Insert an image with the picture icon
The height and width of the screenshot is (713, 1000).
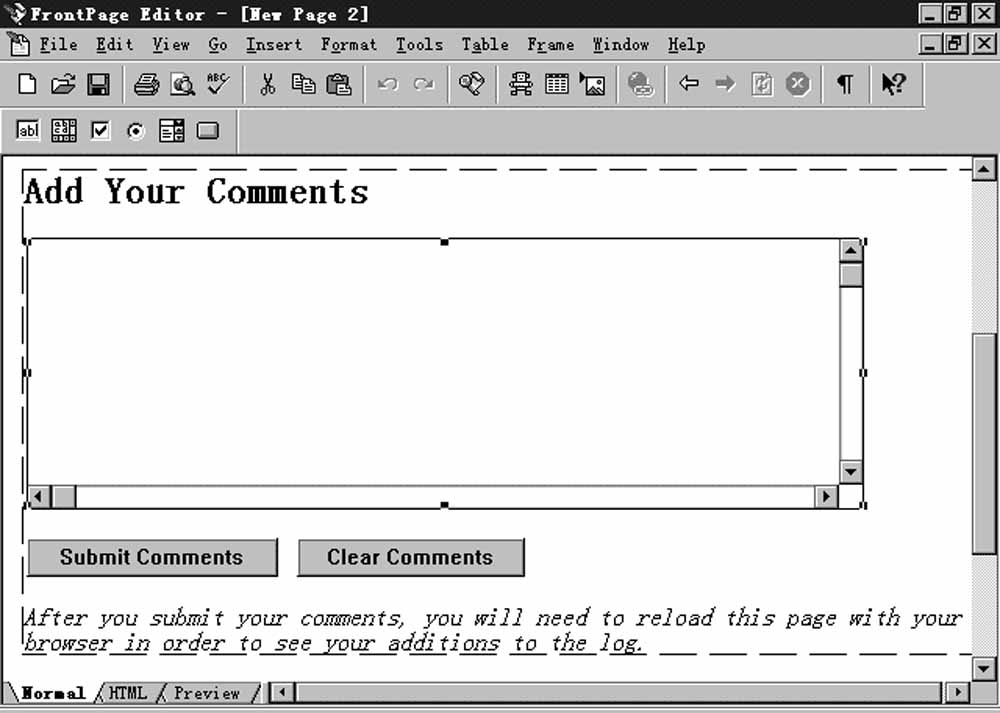tap(592, 84)
